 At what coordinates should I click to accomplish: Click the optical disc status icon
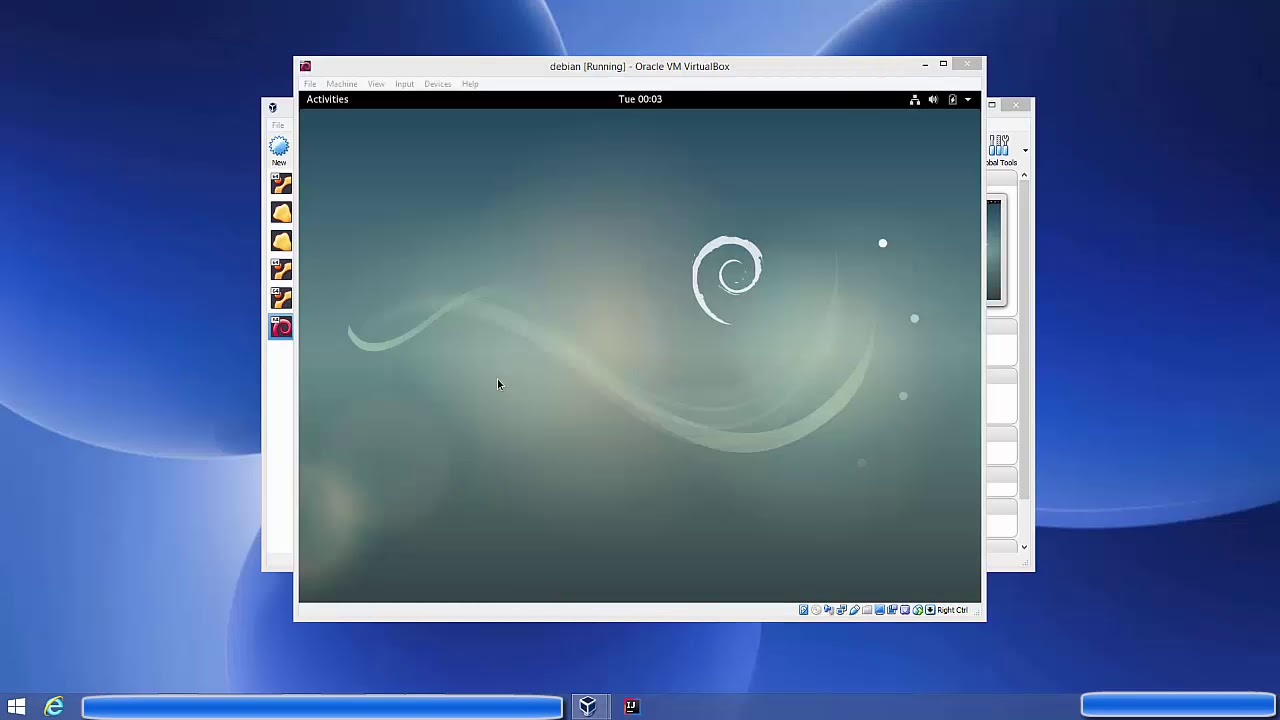pyautogui.click(x=816, y=610)
